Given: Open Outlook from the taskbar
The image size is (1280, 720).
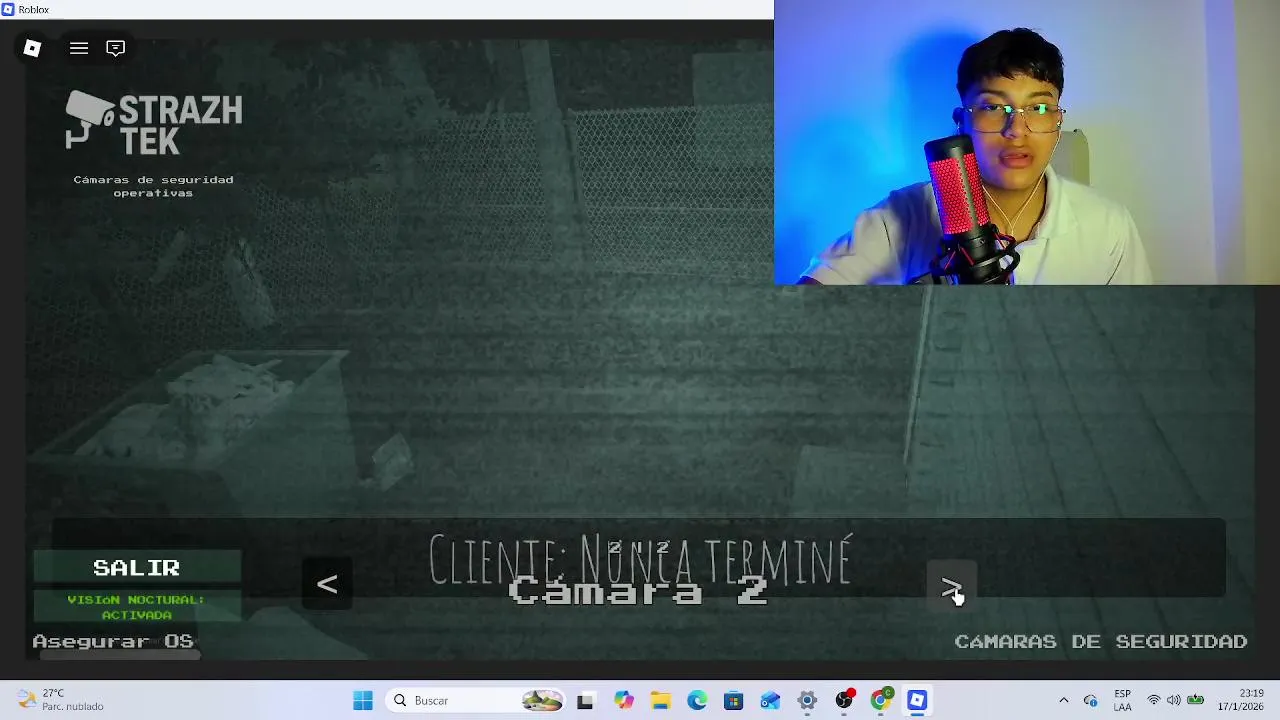Looking at the screenshot, I should (x=770, y=701).
